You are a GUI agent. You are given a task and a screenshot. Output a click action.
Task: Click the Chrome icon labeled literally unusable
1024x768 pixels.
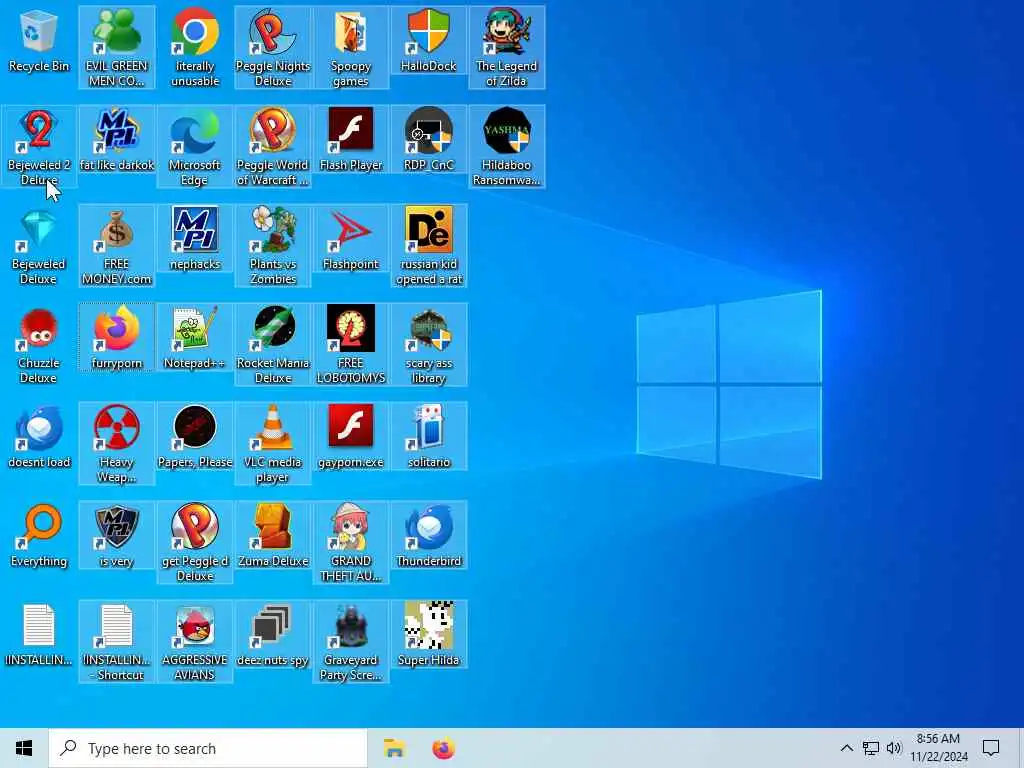pos(195,47)
